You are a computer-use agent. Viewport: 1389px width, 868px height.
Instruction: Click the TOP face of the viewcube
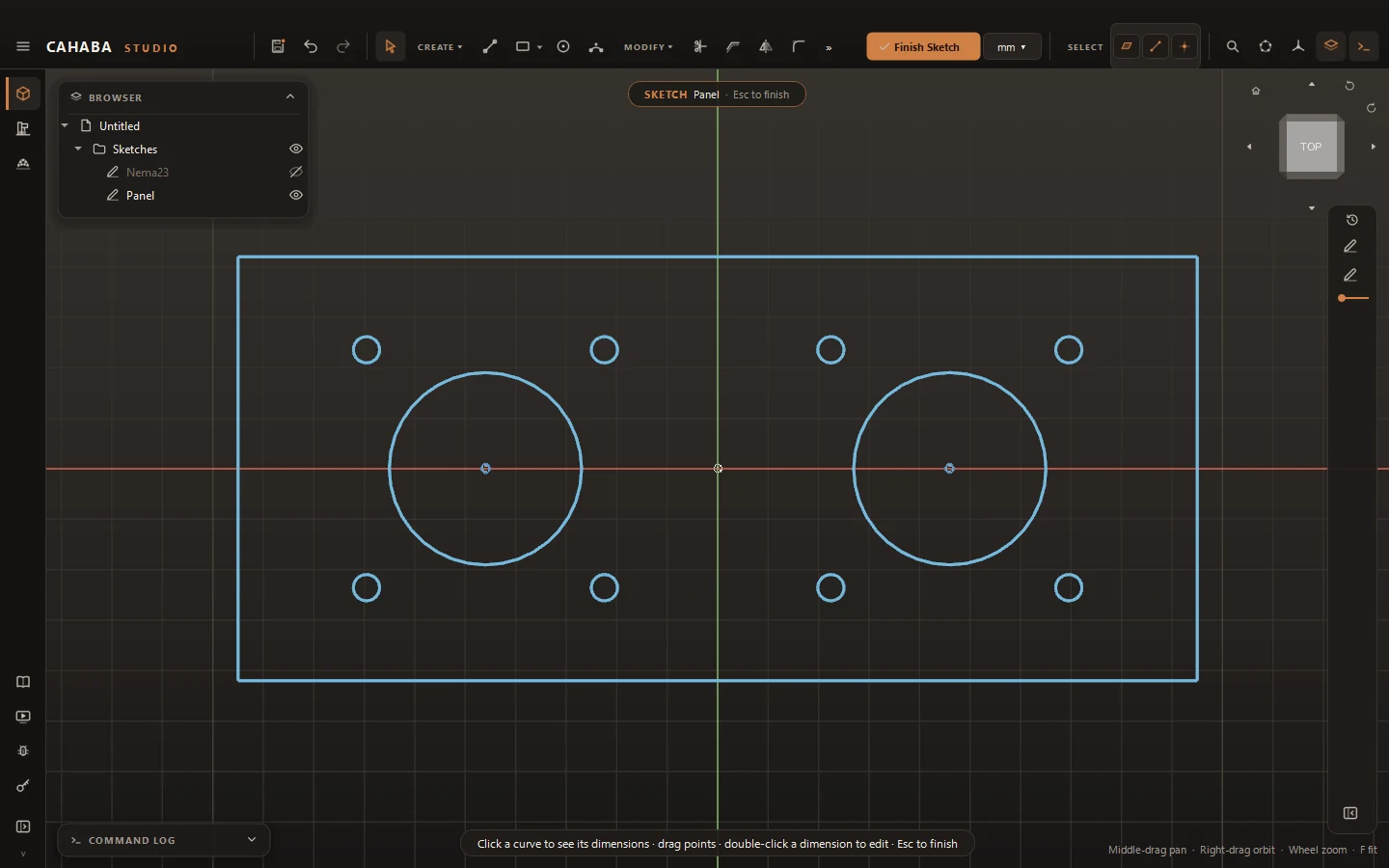1311,147
